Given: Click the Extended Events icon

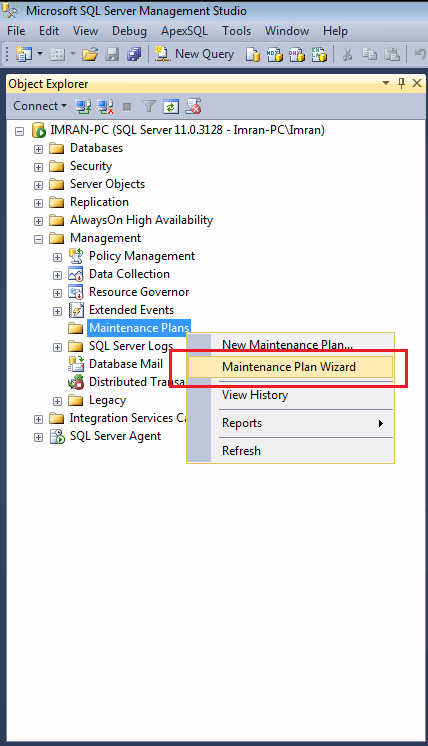Looking at the screenshot, I should click(76, 310).
